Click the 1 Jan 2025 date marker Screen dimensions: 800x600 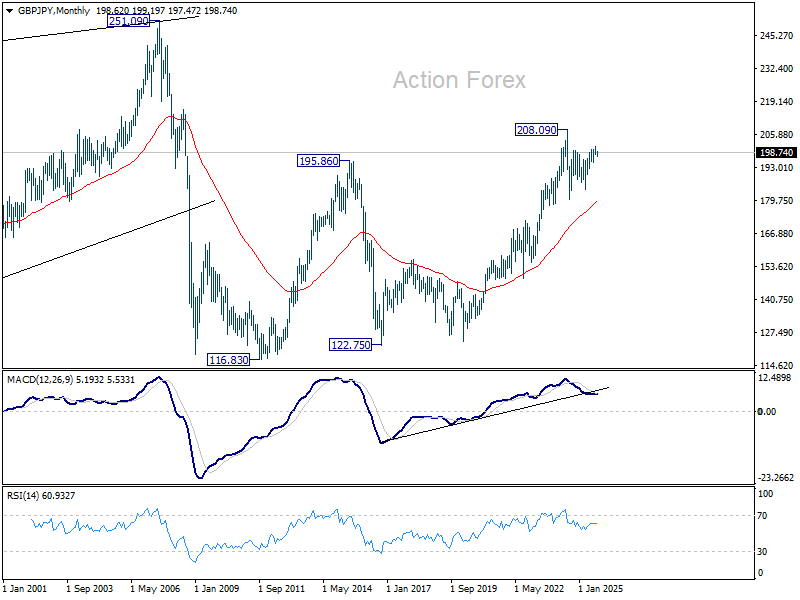click(601, 588)
